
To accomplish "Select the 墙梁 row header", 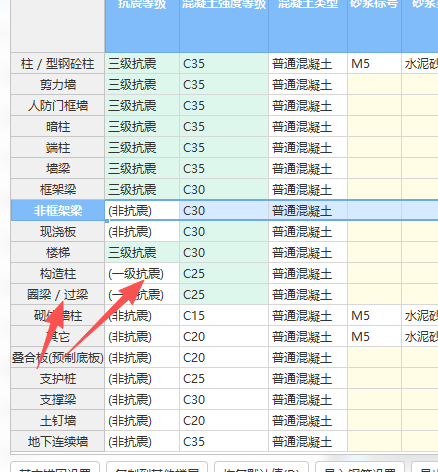I will (x=58, y=168).
